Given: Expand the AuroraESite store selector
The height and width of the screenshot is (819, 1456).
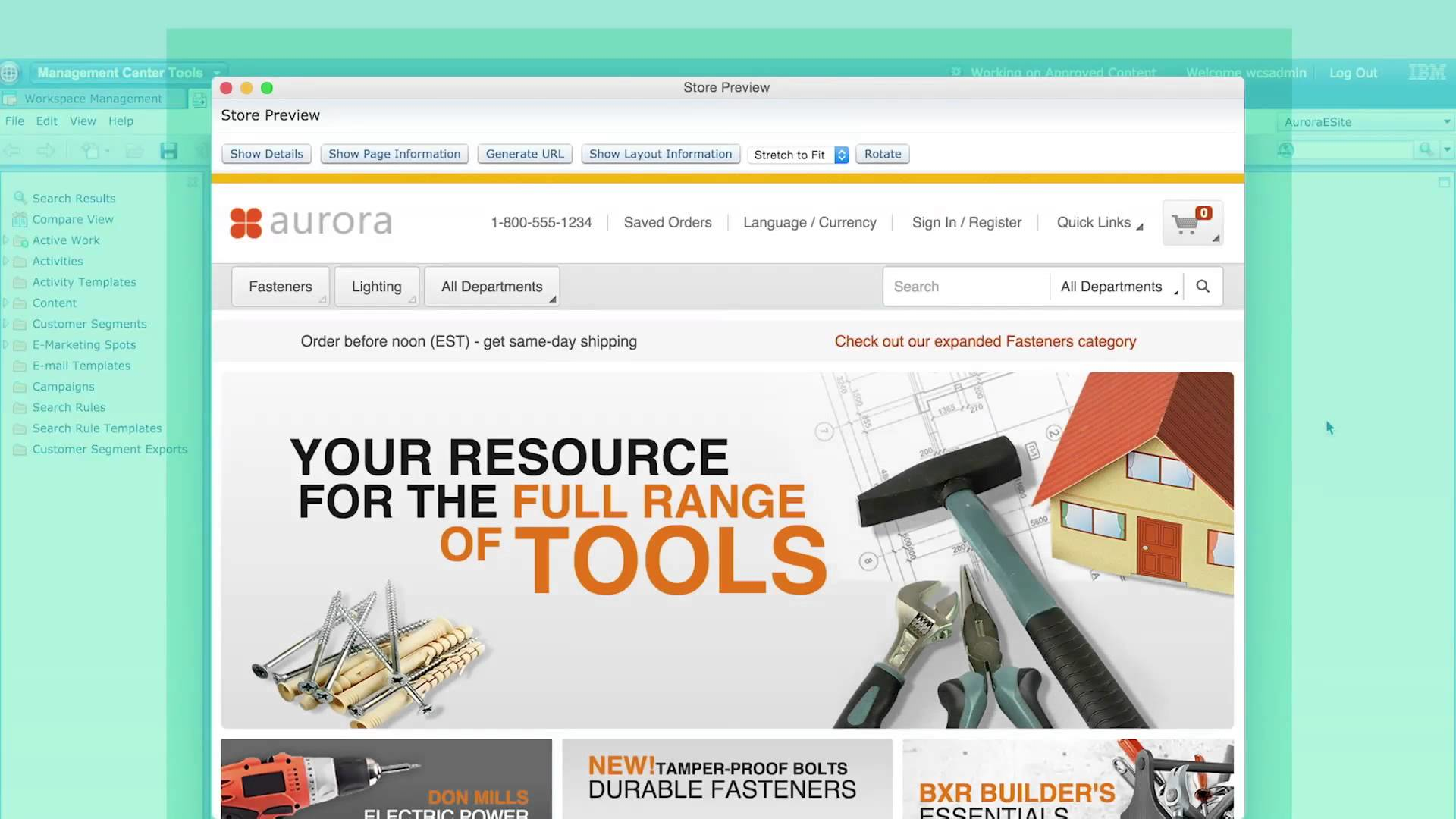Looking at the screenshot, I should pyautogui.click(x=1446, y=122).
